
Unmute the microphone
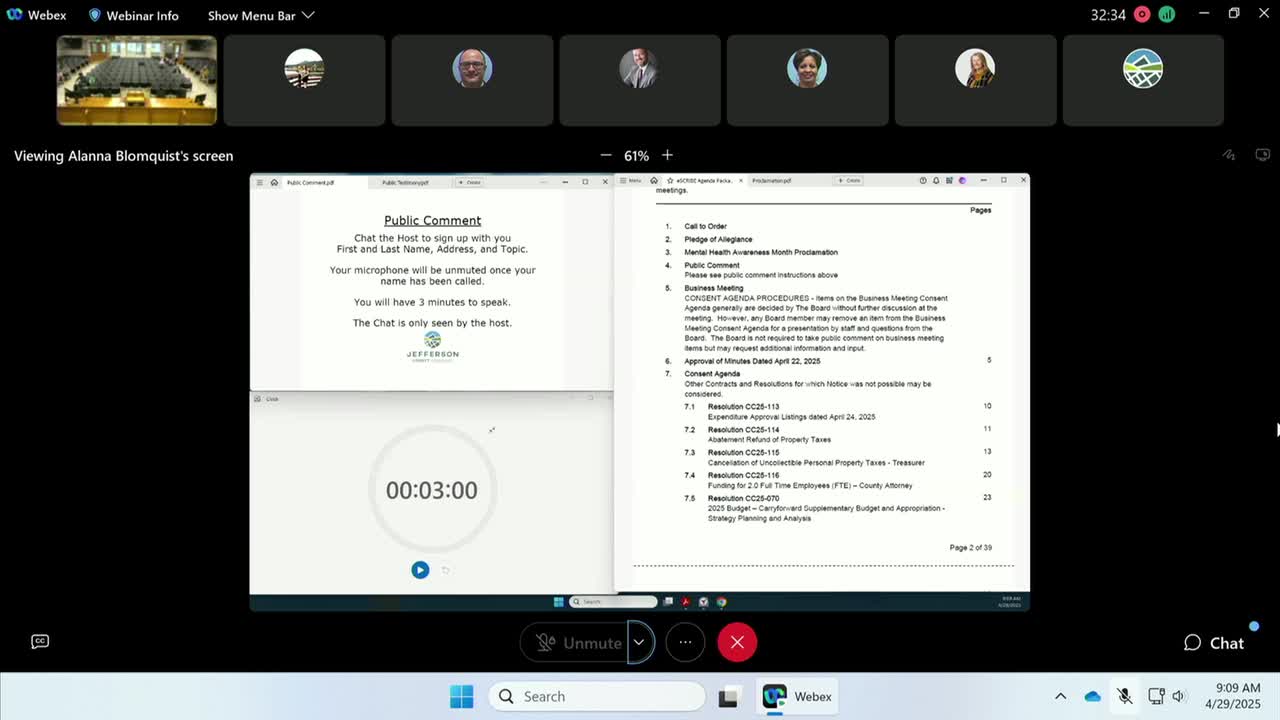(x=578, y=642)
